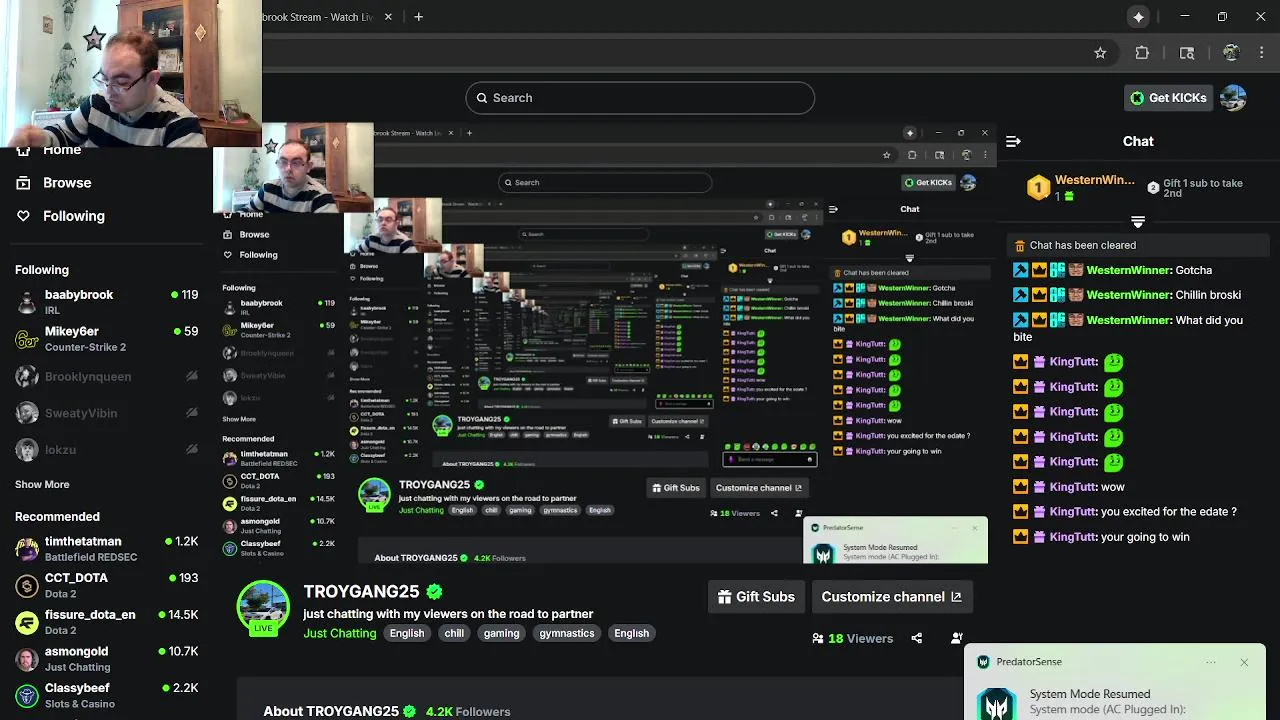This screenshot has height=720, width=1280.
Task: Click the gaming tag
Action: point(501,633)
